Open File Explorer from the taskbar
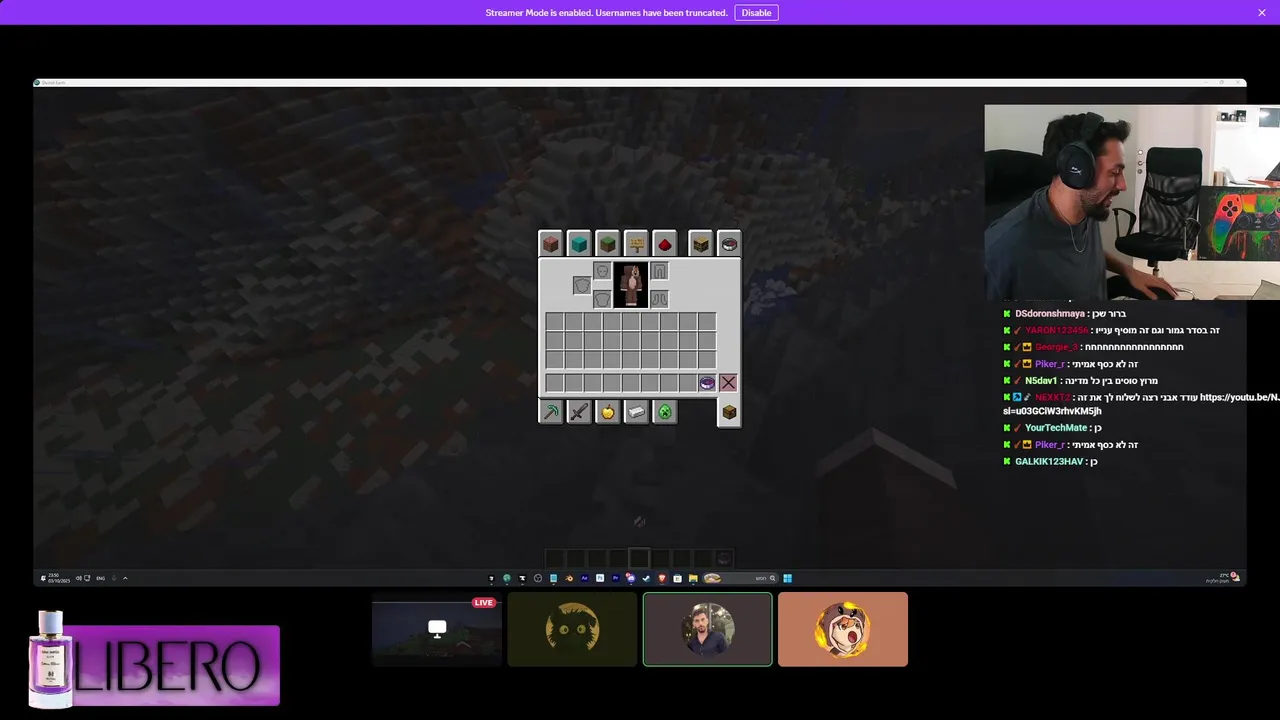 coord(693,578)
